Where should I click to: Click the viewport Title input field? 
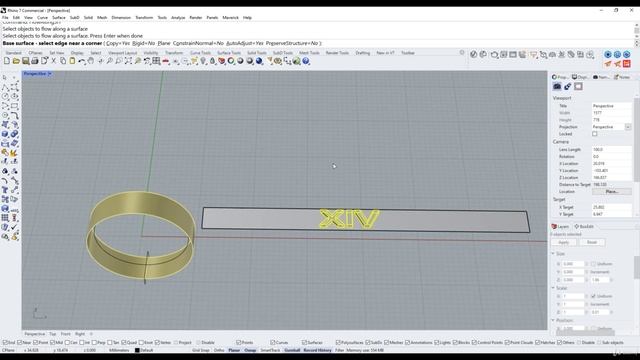click(611, 106)
